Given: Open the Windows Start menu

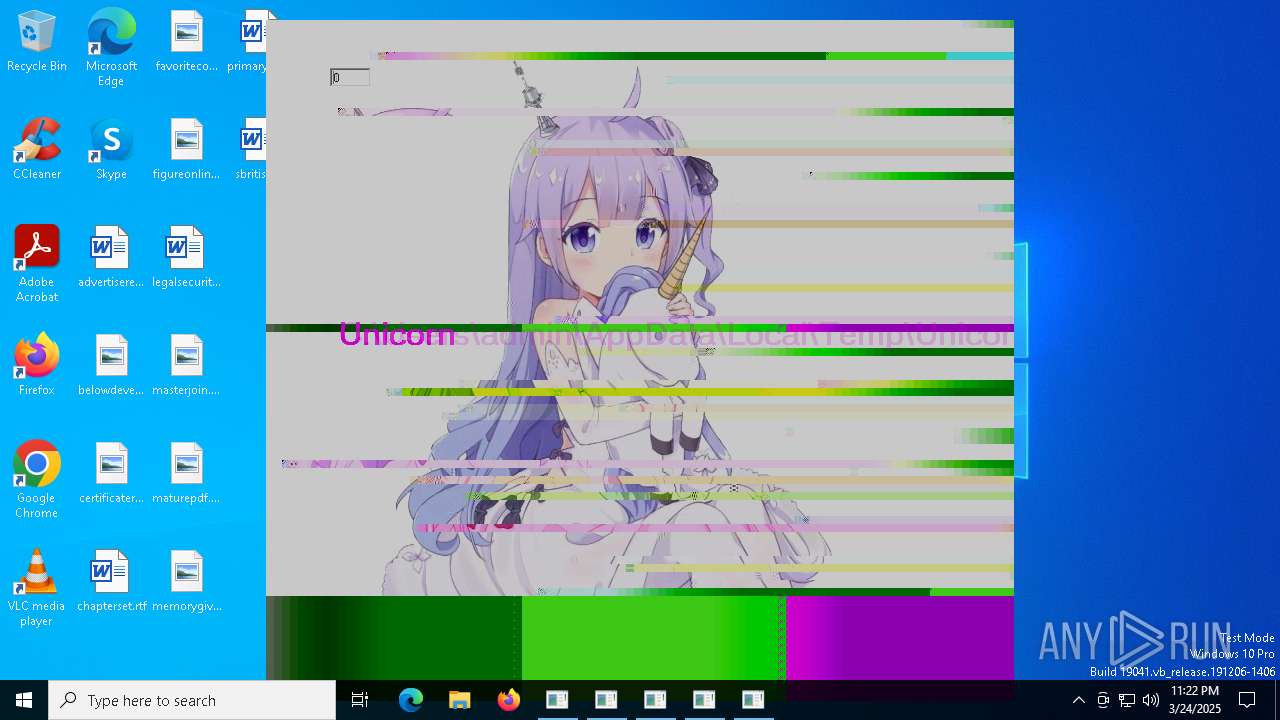Looking at the screenshot, I should tap(24, 700).
